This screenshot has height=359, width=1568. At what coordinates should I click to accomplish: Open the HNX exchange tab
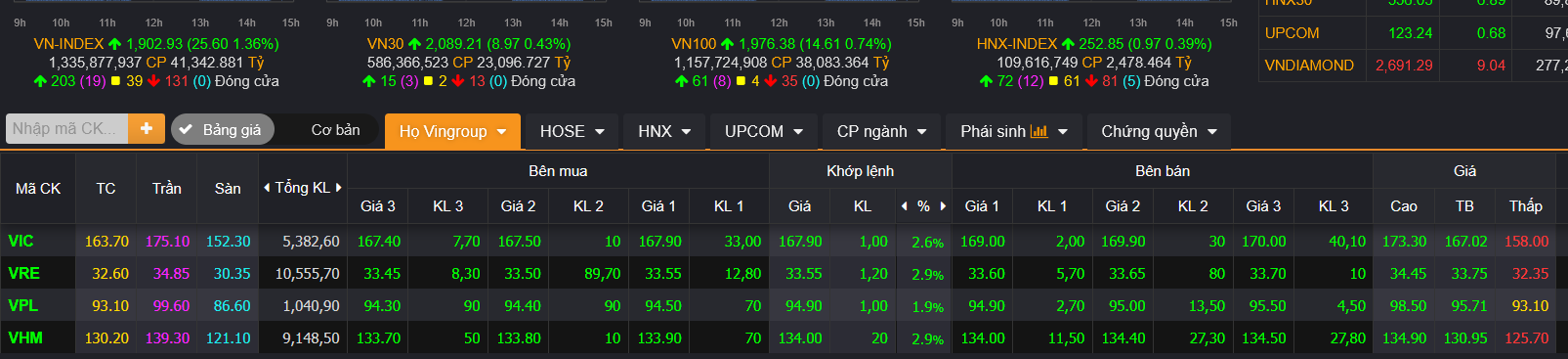coord(664,131)
